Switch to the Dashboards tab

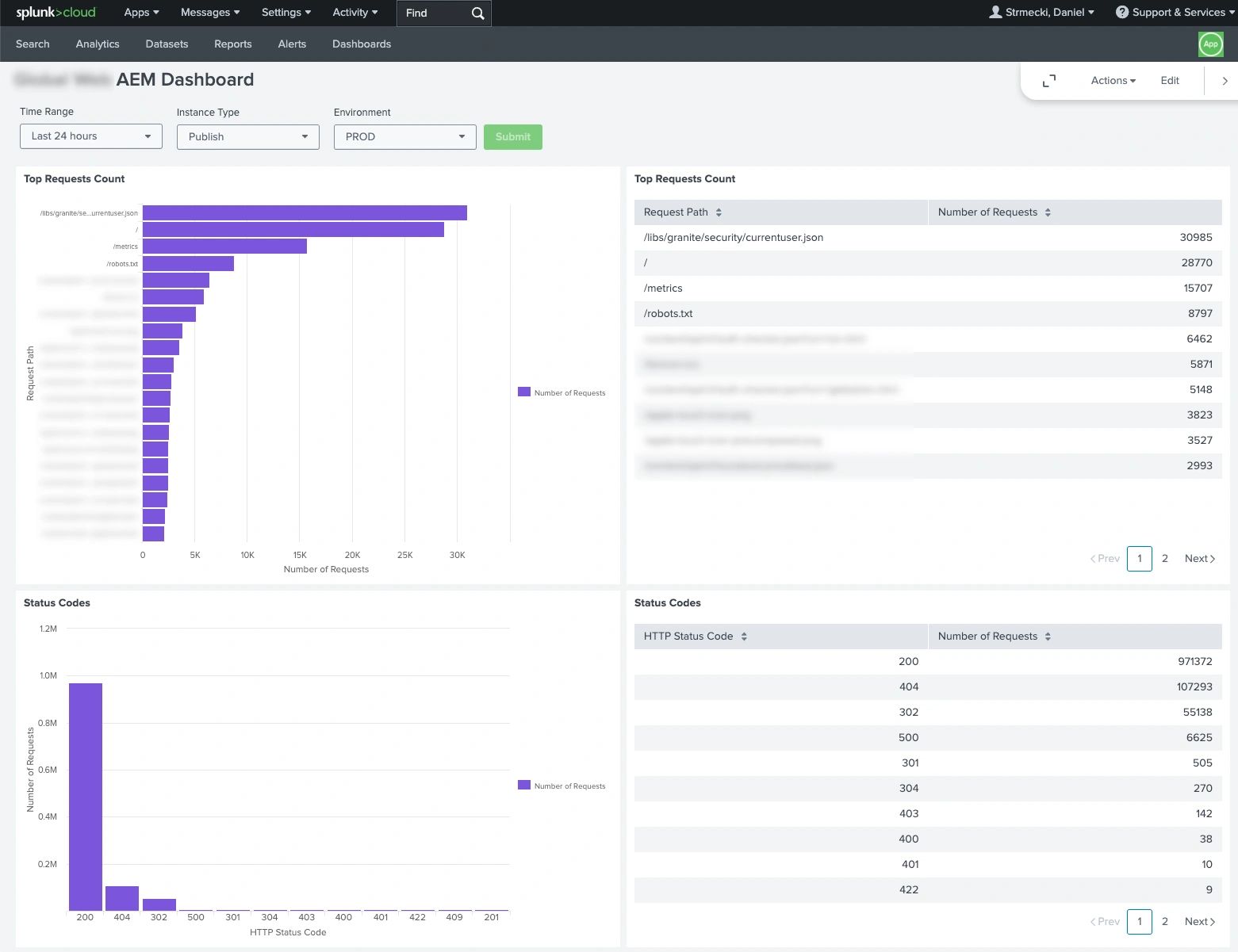point(362,44)
